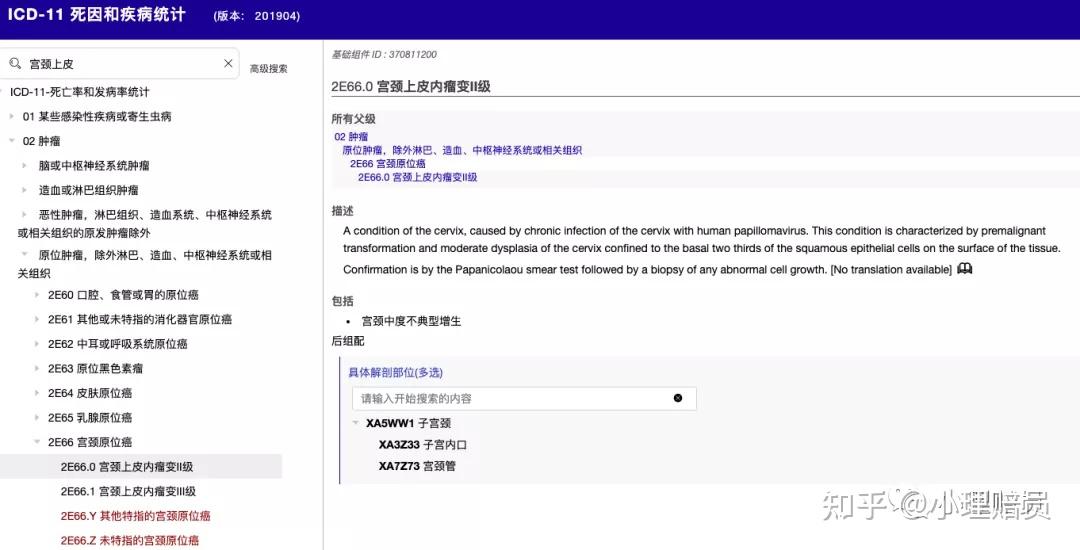The image size is (1080, 550).
Task: Select 2E66 宫颈原位癌 in tree
Action: [x=90, y=442]
